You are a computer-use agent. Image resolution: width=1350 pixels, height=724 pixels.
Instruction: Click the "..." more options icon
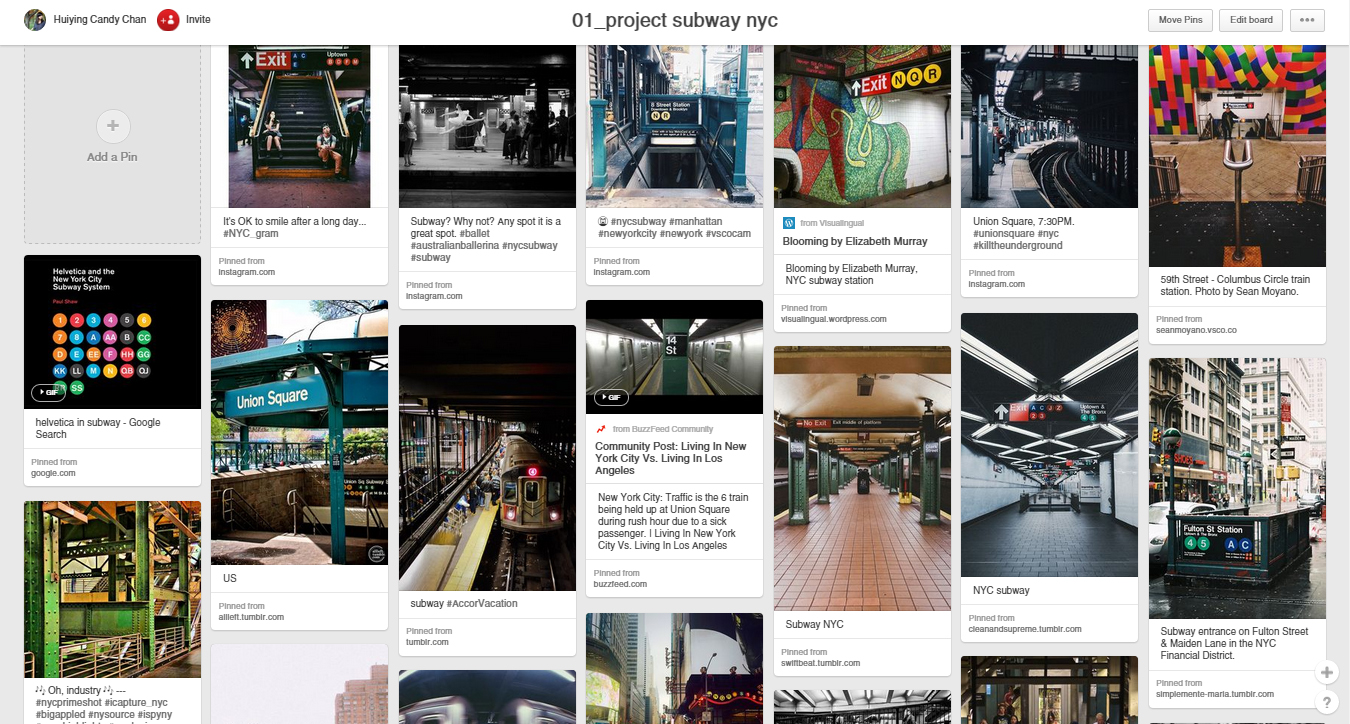tap(1307, 20)
